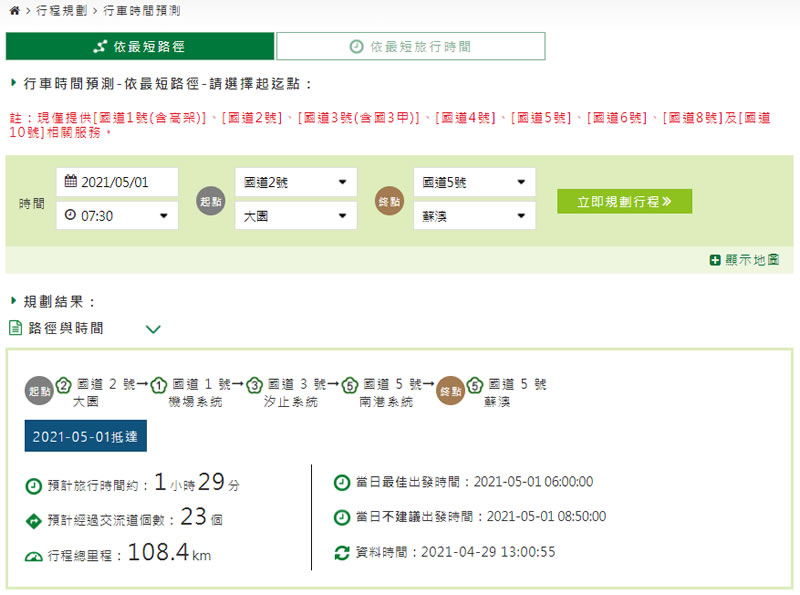Click highway 1 shield icon at 機場系統
This screenshot has height=595, width=800.
click(x=159, y=385)
